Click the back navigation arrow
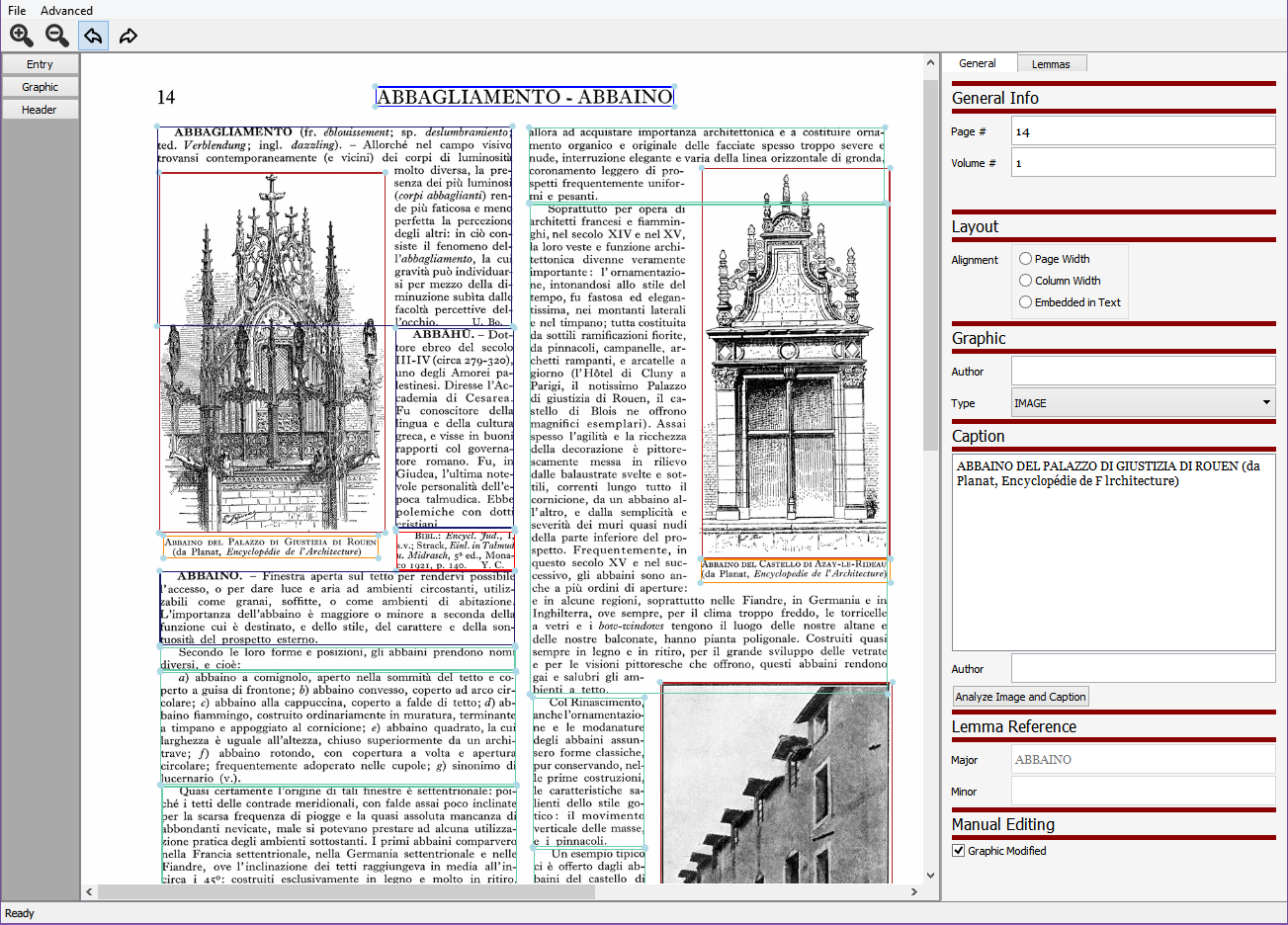The width and height of the screenshot is (1288, 925). tap(92, 36)
